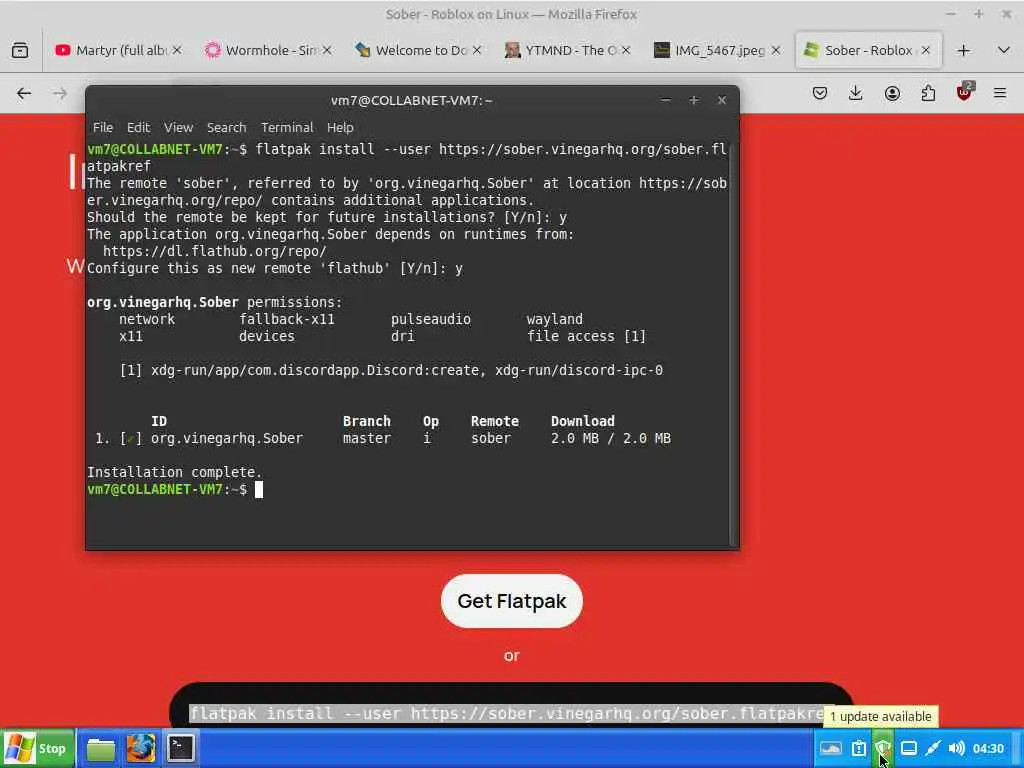
Task: Open the terminal Edit menu
Action: pos(138,127)
